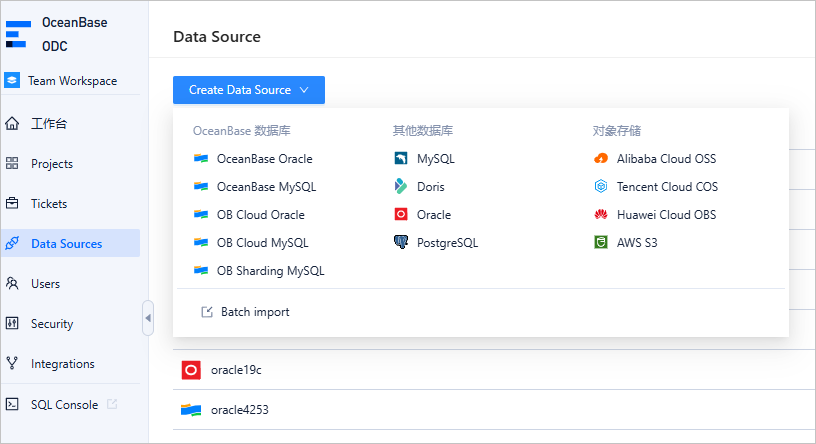
Task: Click the red Oracle icon in menu
Action: click(x=401, y=215)
